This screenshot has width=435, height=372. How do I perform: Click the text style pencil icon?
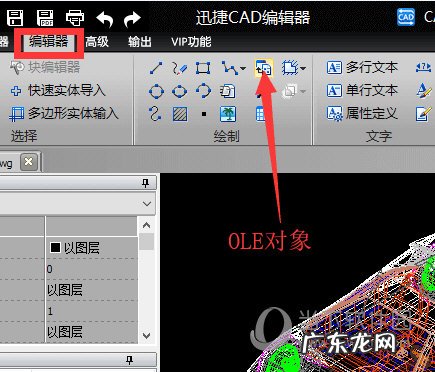(423, 91)
